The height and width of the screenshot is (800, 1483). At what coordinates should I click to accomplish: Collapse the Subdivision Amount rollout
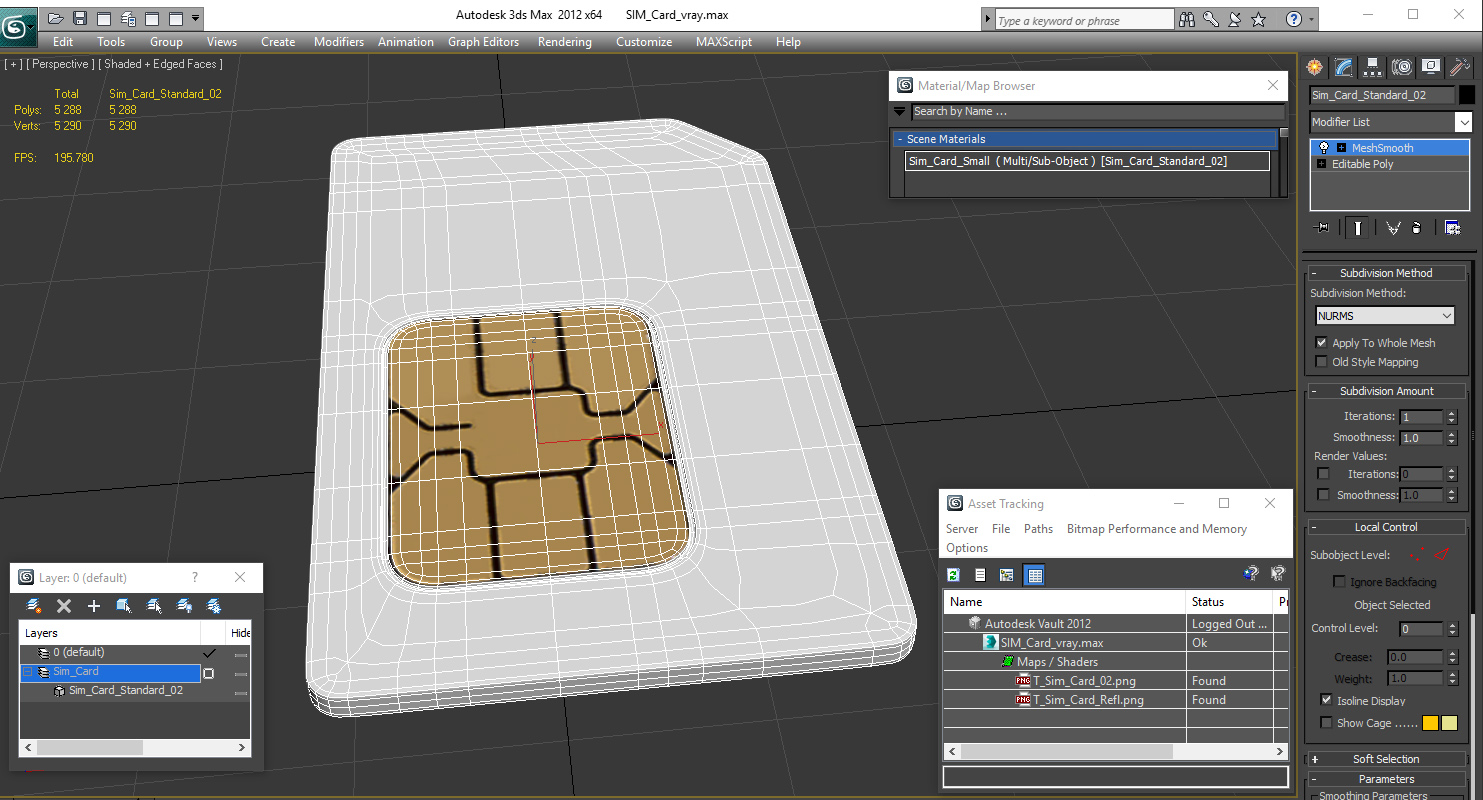point(1385,391)
